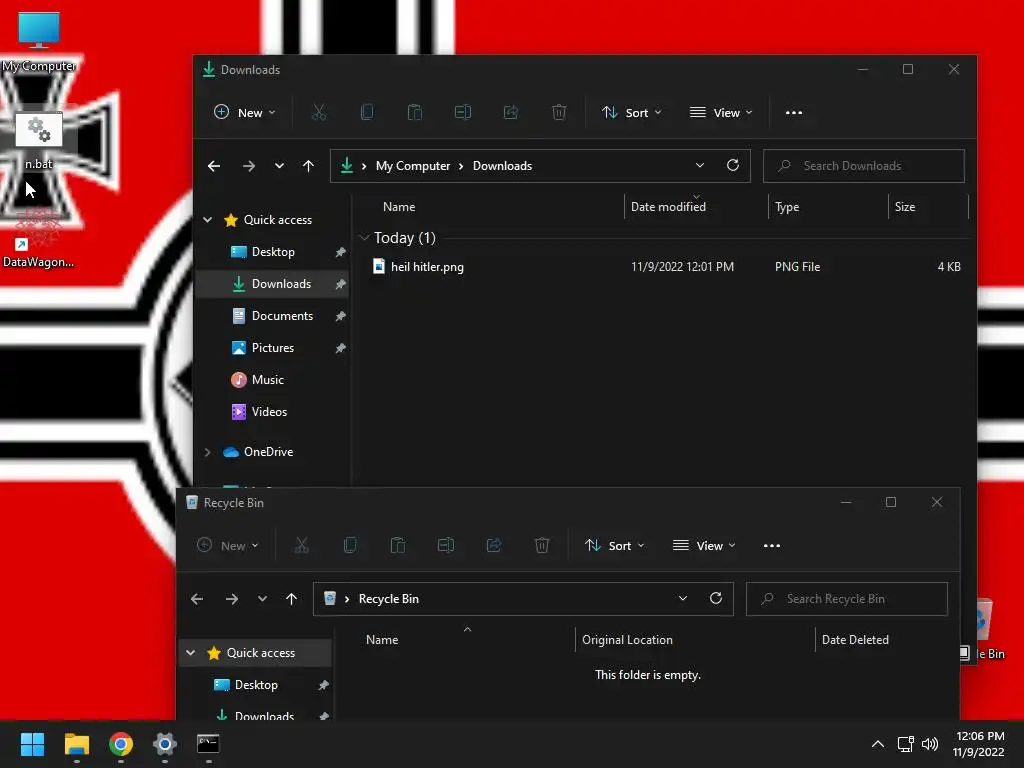Collapse Quick access in Downloads sidebar
The height and width of the screenshot is (768, 1024).
208,220
